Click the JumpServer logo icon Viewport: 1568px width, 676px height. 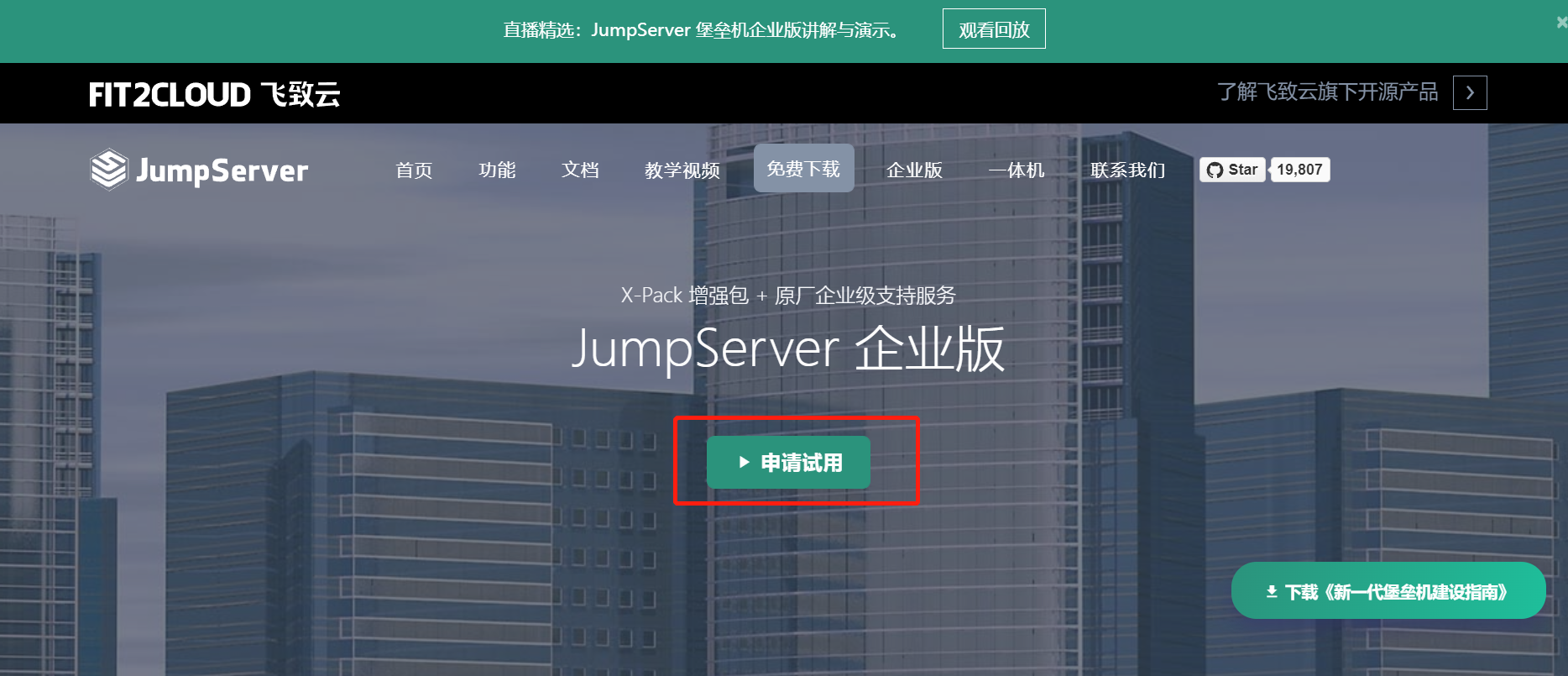tap(109, 170)
